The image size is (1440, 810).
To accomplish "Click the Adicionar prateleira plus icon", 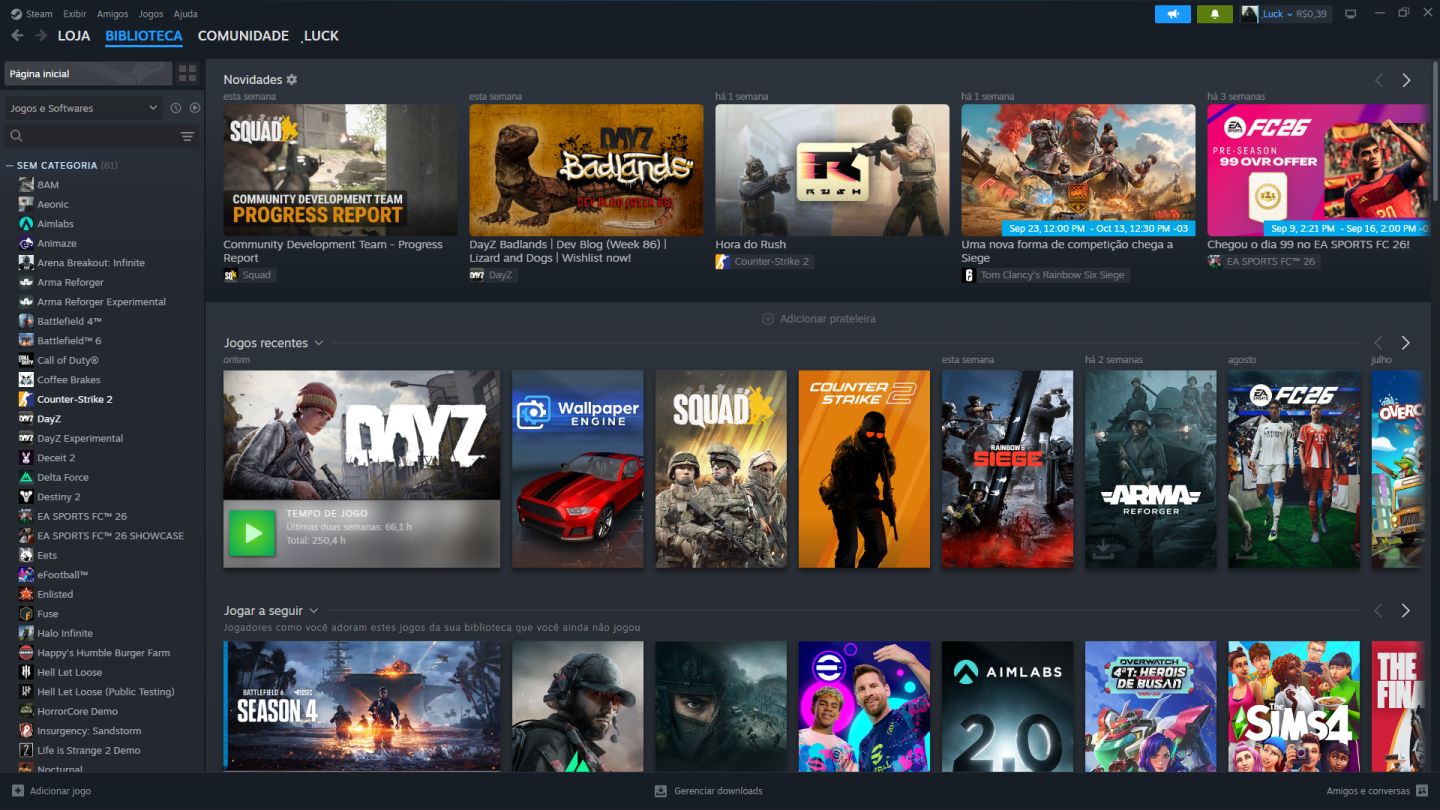I will [768, 319].
